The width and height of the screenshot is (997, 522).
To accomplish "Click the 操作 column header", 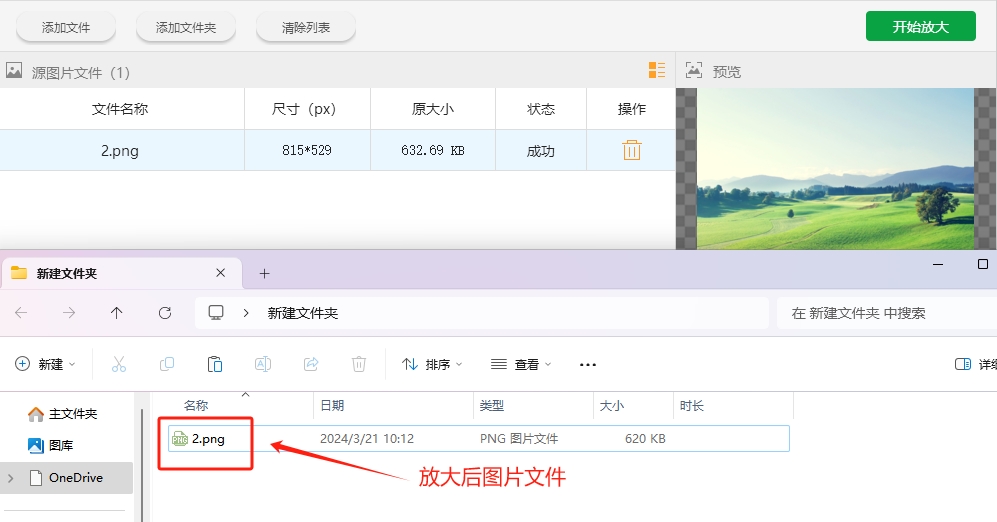I will pyautogui.click(x=631, y=109).
